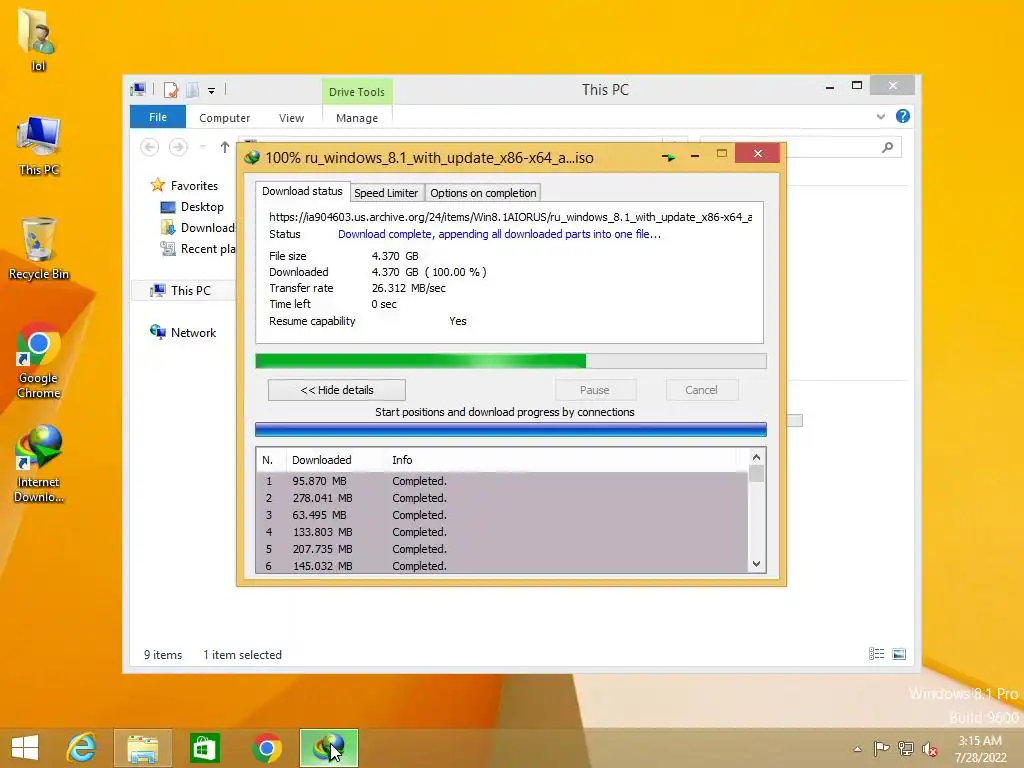Image resolution: width=1024 pixels, height=768 pixels.
Task: Open the Action Center flag tray icon
Action: pyautogui.click(x=881, y=749)
